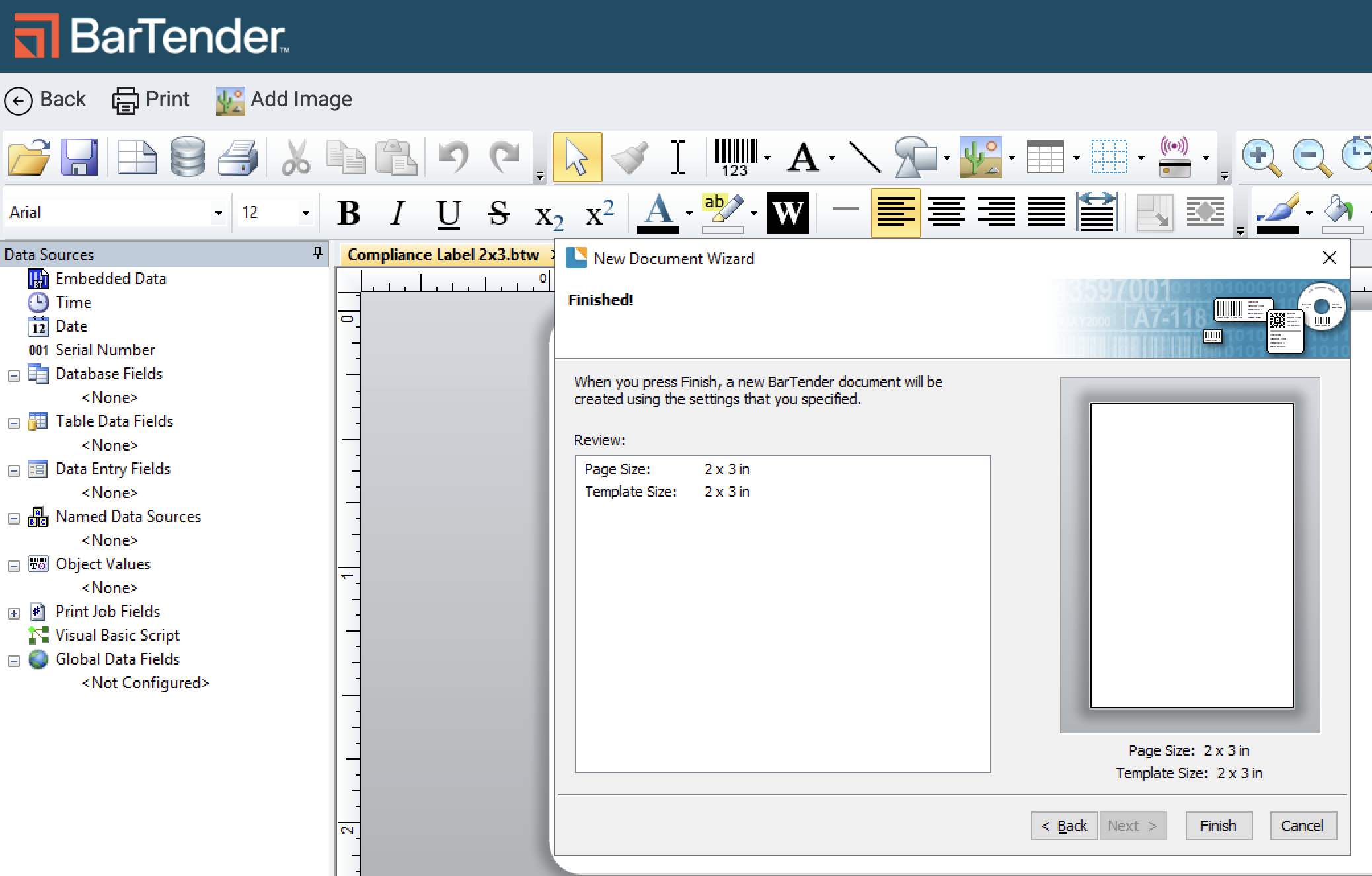The height and width of the screenshot is (876, 1372).
Task: Open the font size 12 dropdown
Action: tap(305, 213)
